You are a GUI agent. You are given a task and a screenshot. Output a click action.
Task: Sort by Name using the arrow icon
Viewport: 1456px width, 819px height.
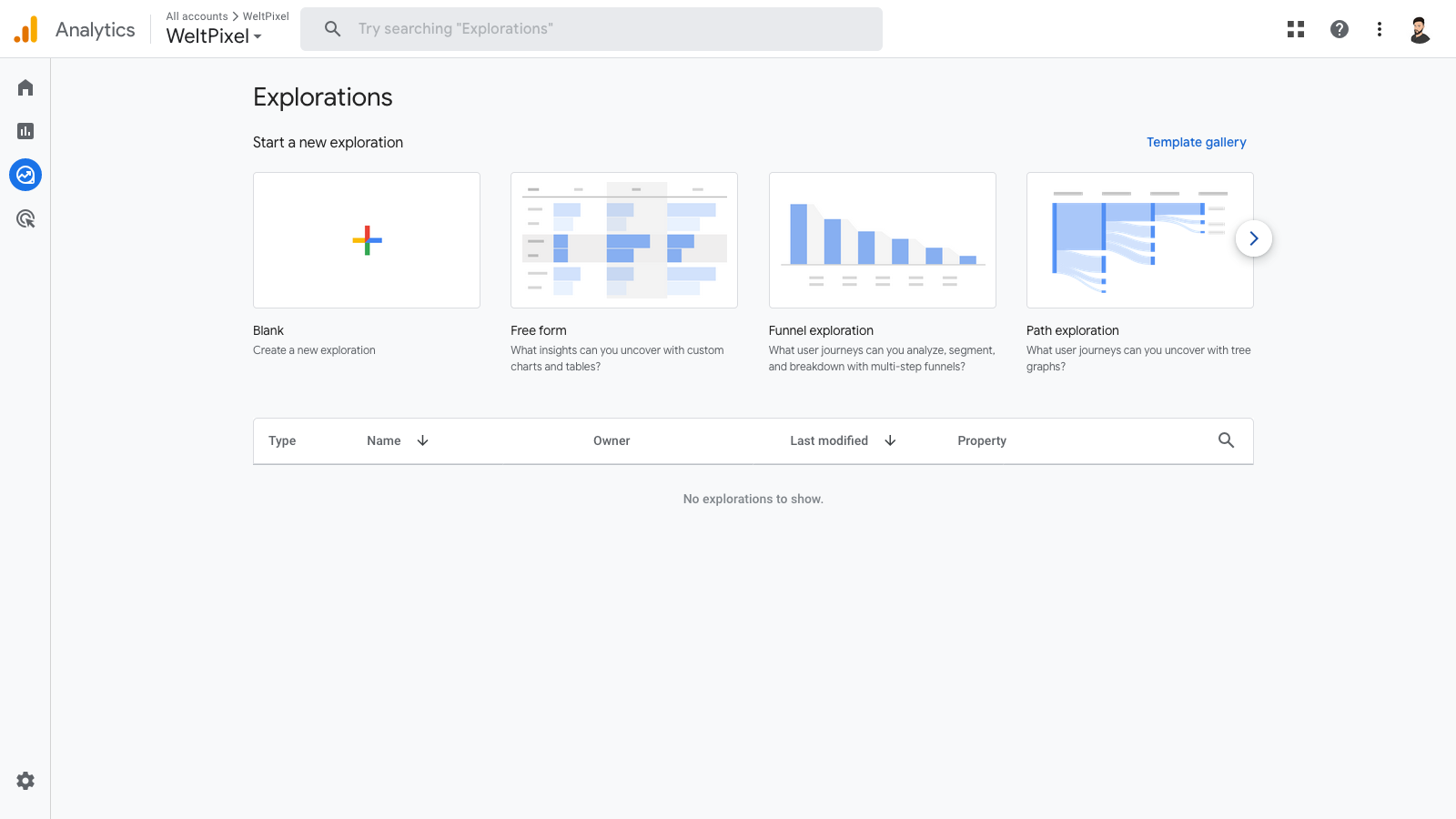(x=422, y=440)
